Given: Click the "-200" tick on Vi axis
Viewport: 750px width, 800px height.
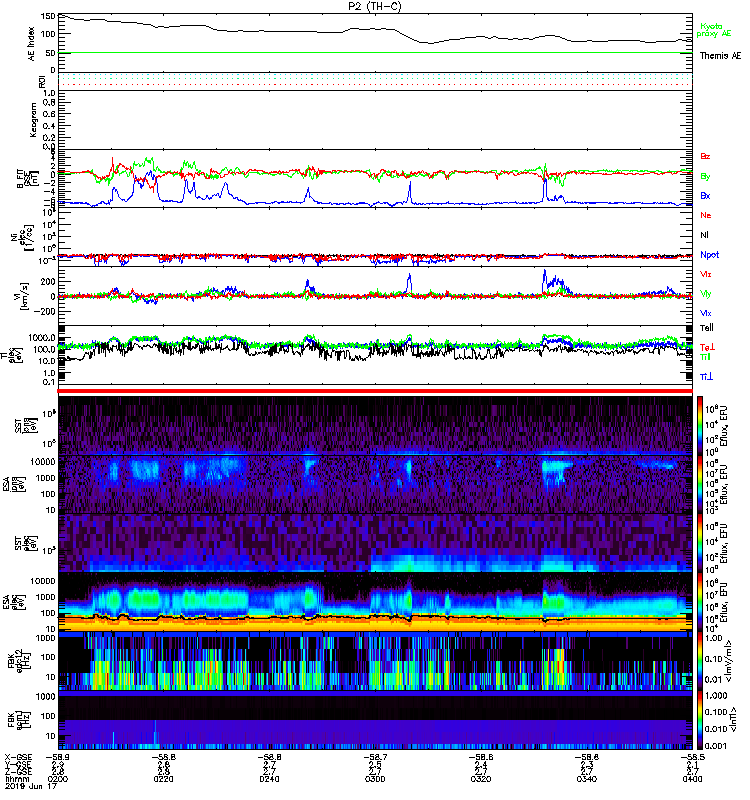Looking at the screenshot, I should (x=44, y=311).
